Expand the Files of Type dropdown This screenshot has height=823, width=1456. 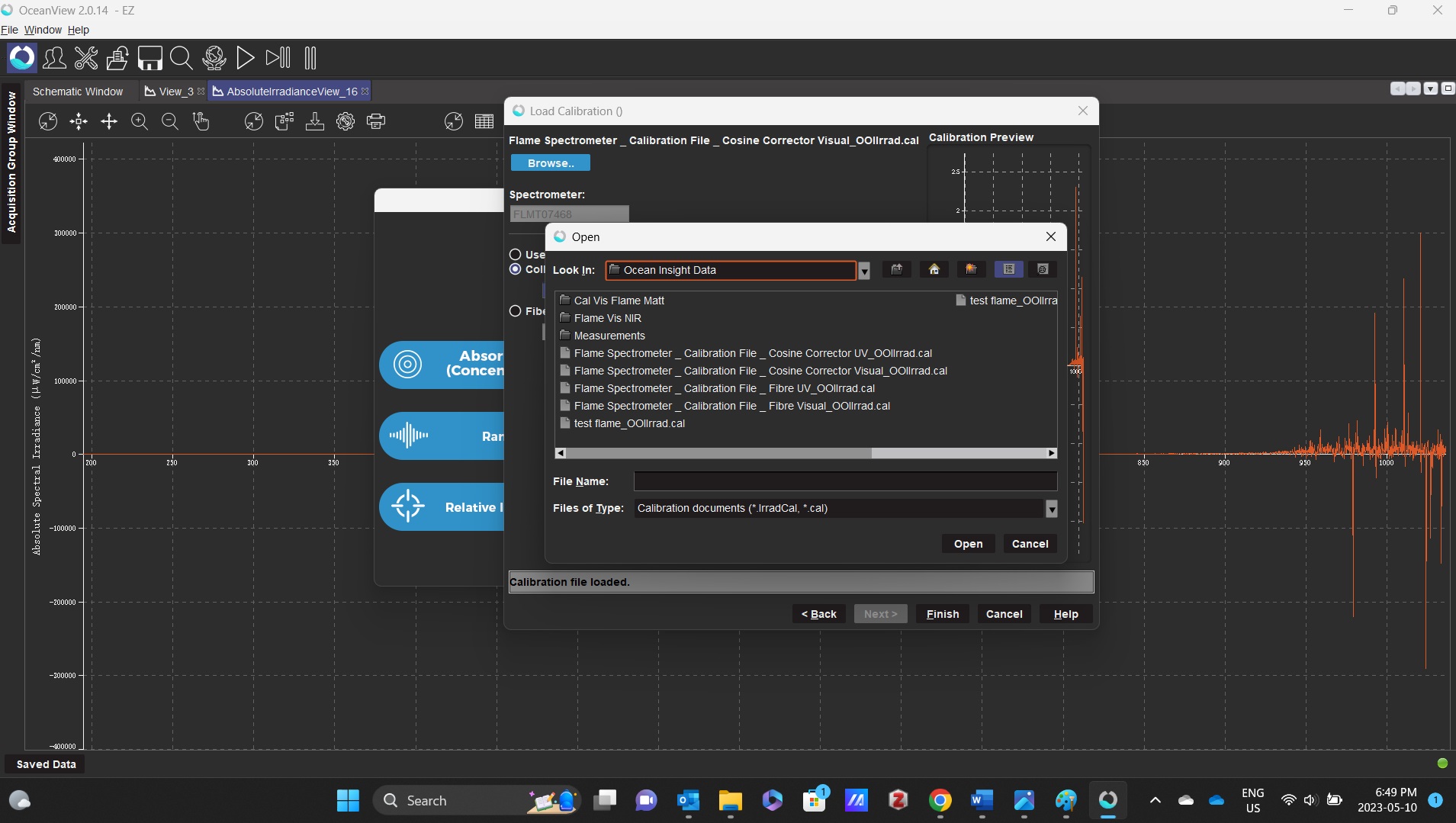1051,509
